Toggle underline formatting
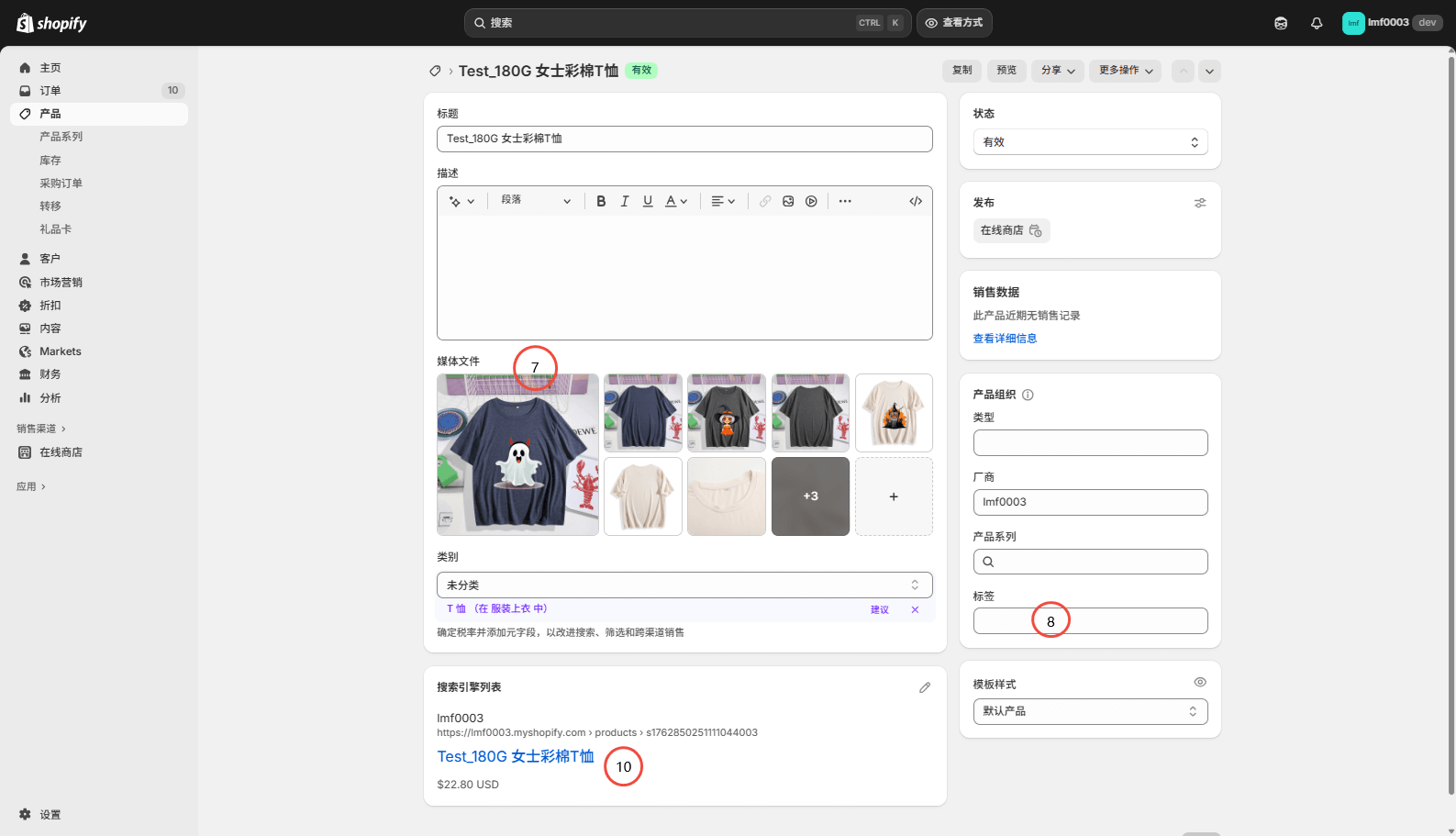 [648, 201]
